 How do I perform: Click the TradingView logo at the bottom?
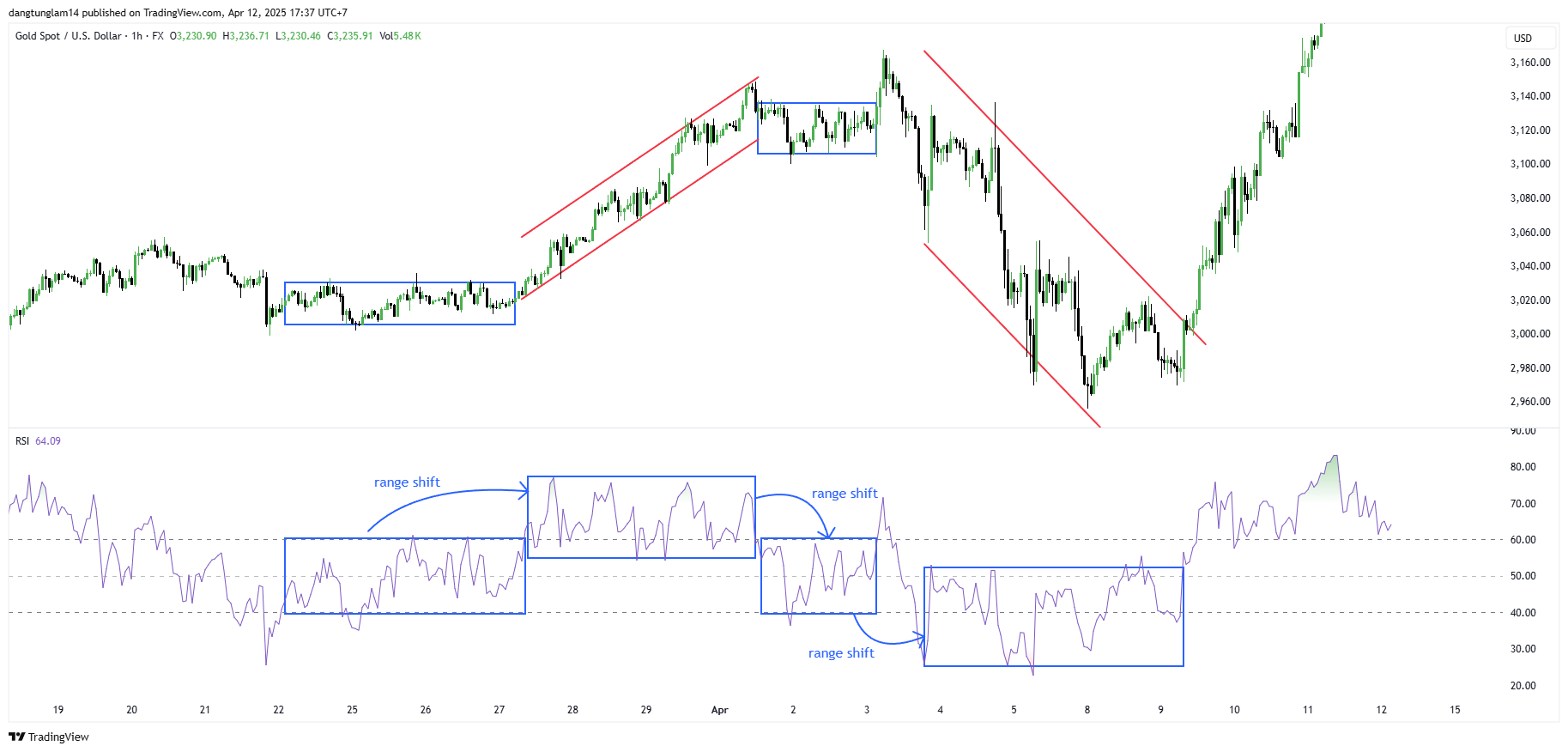click(x=49, y=737)
